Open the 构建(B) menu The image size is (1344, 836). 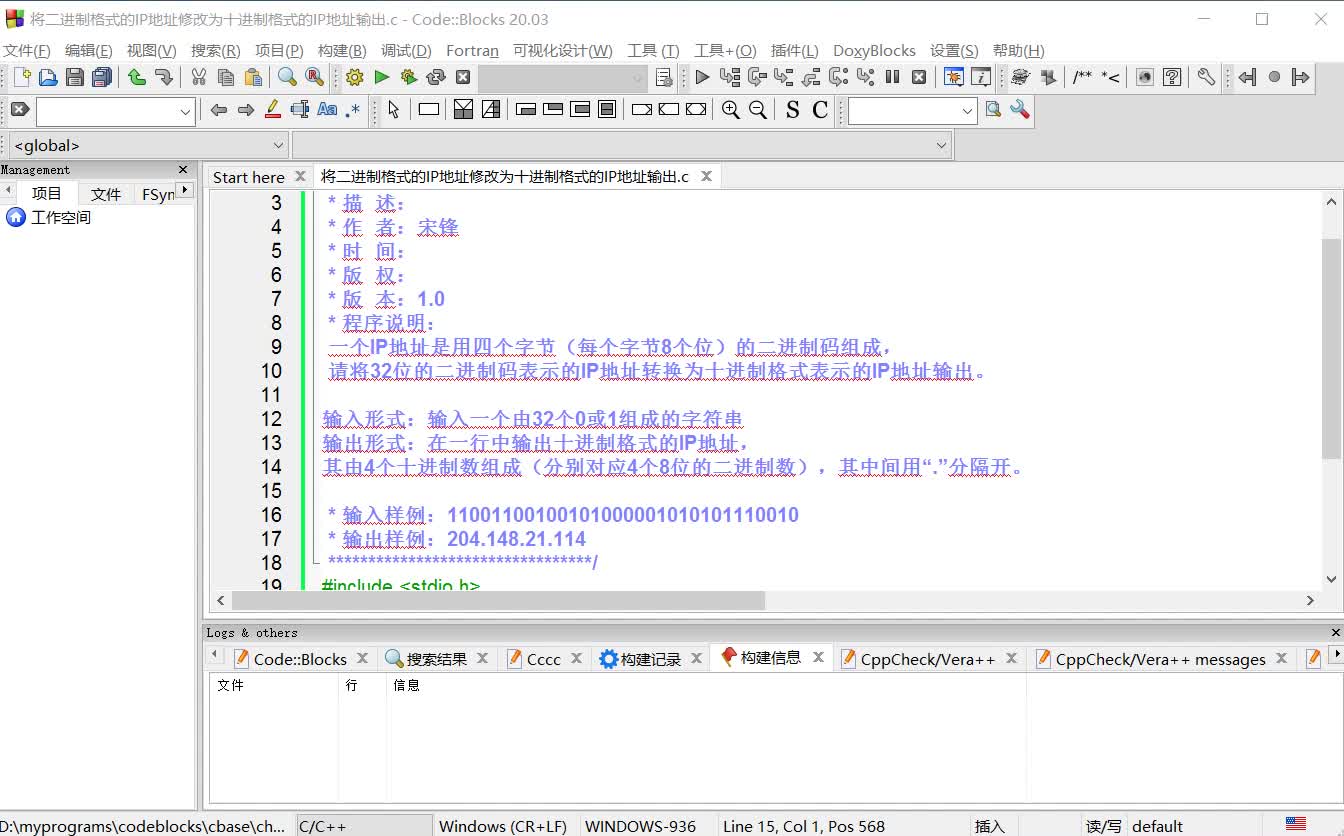coord(342,50)
